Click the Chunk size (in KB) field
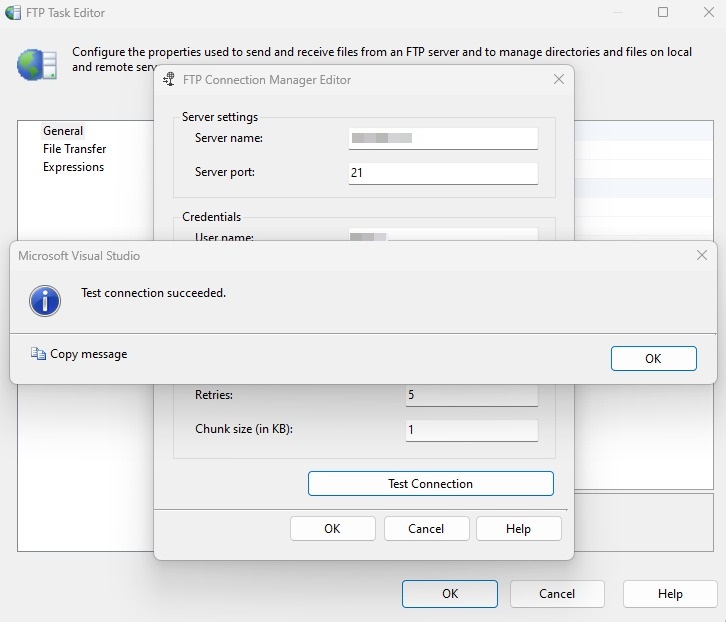Viewport: 726px width, 622px height. click(x=472, y=430)
